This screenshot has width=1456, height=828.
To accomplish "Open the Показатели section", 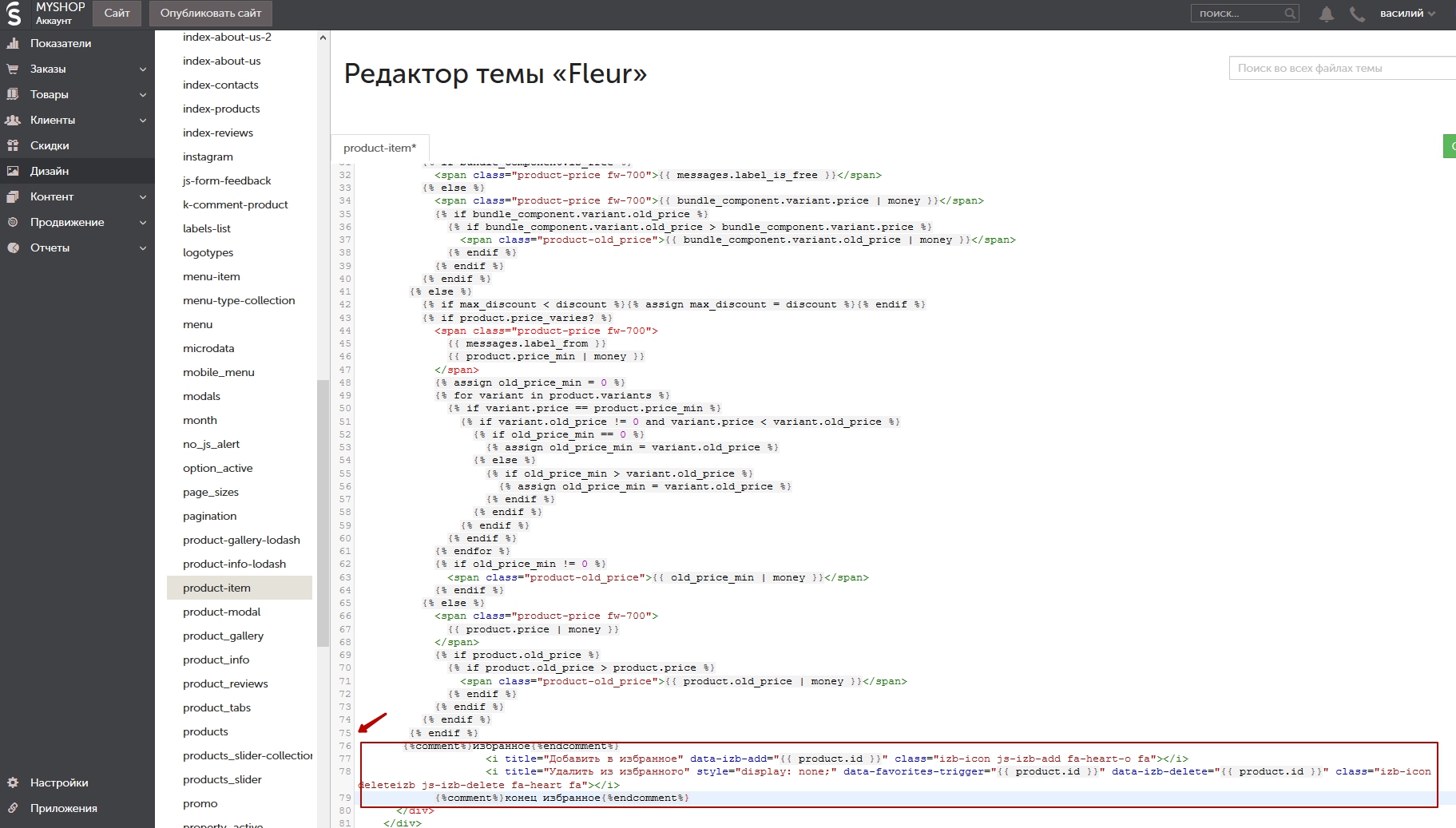I will (77, 43).
